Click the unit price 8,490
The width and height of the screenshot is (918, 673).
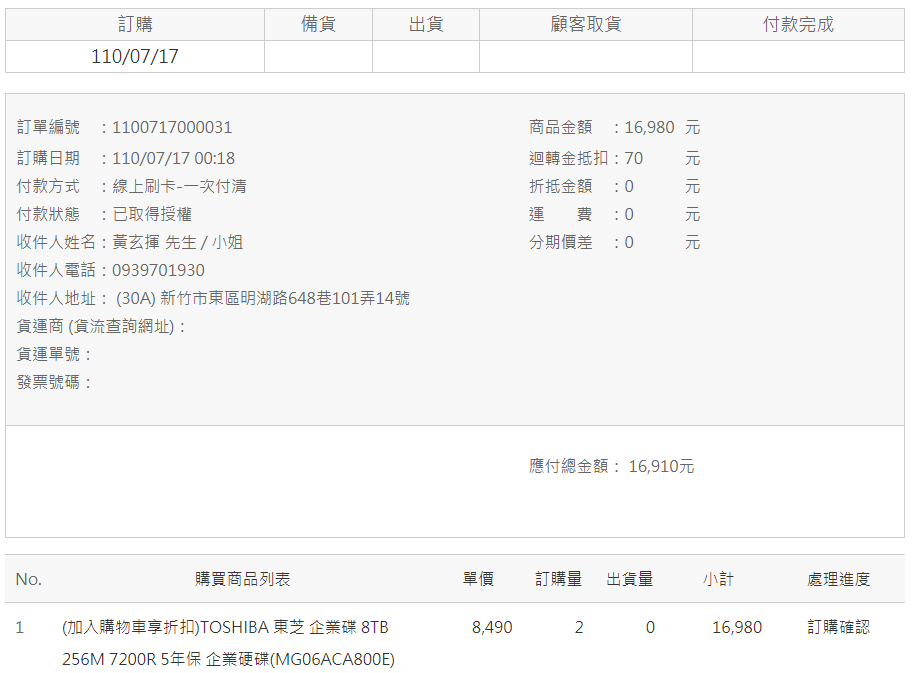[x=492, y=627]
